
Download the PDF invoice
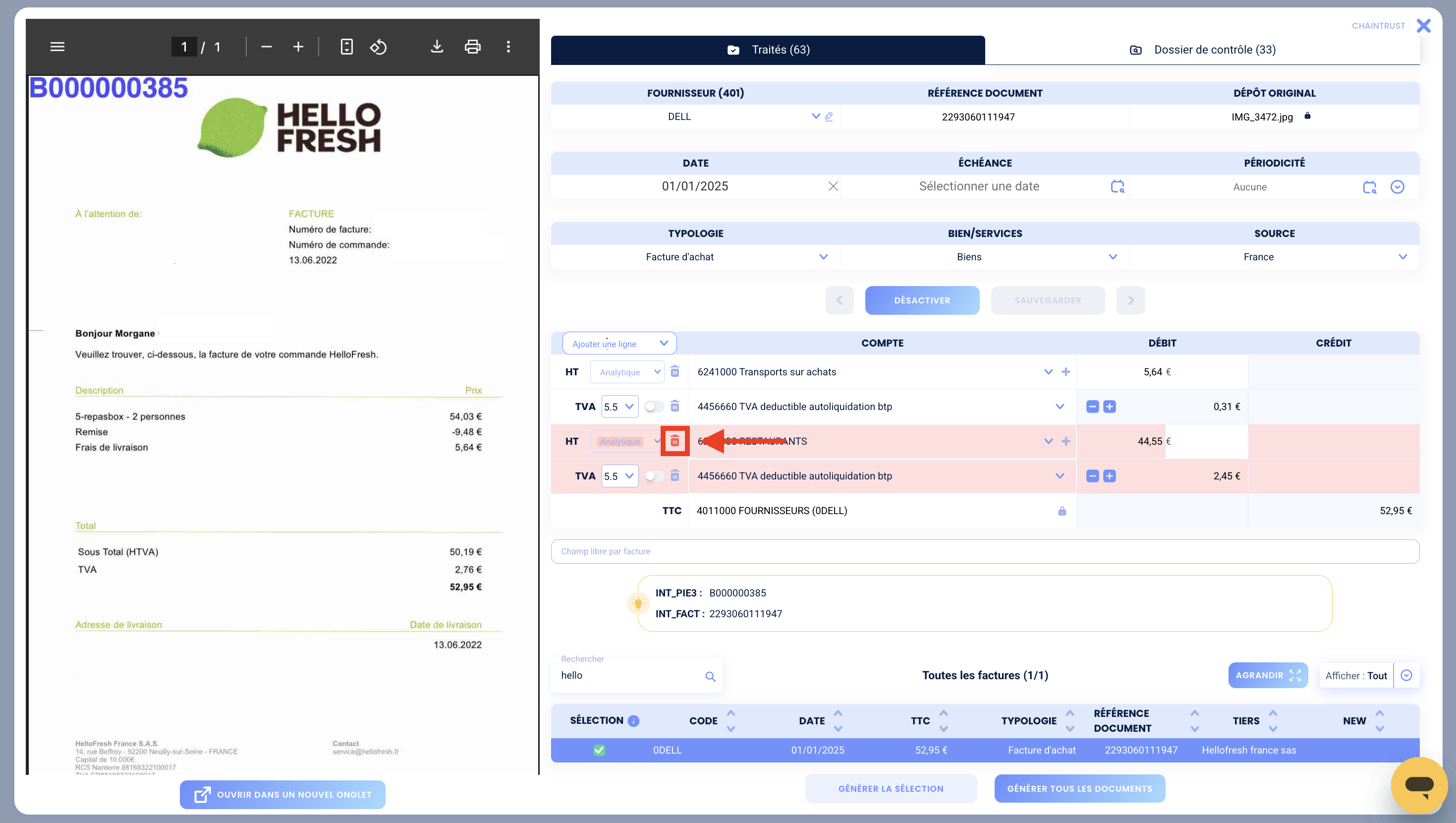436,47
